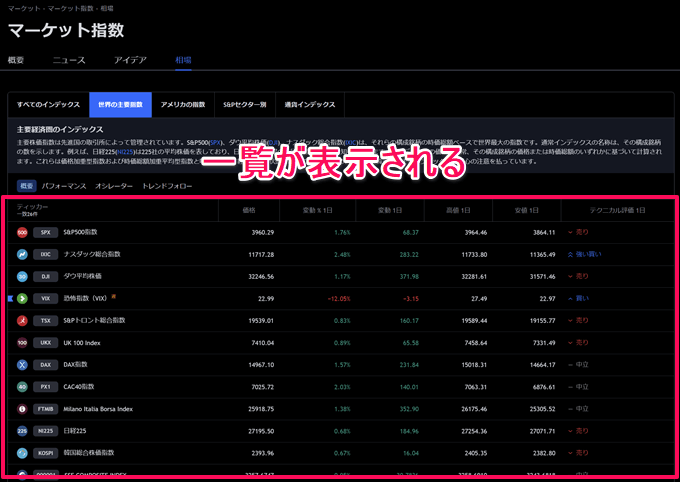Viewport: 680px width, 482px height.
Task: Switch to パフォーマンス column view
Action: point(64,186)
